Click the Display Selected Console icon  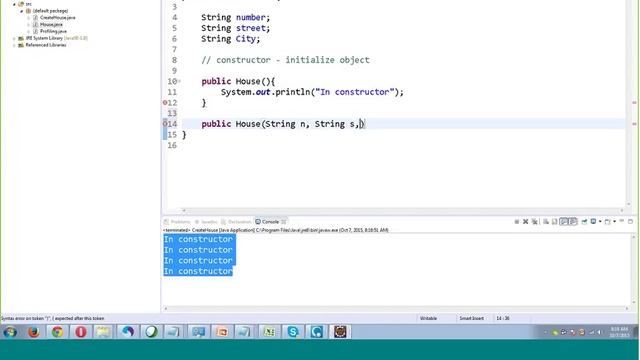(x=593, y=222)
